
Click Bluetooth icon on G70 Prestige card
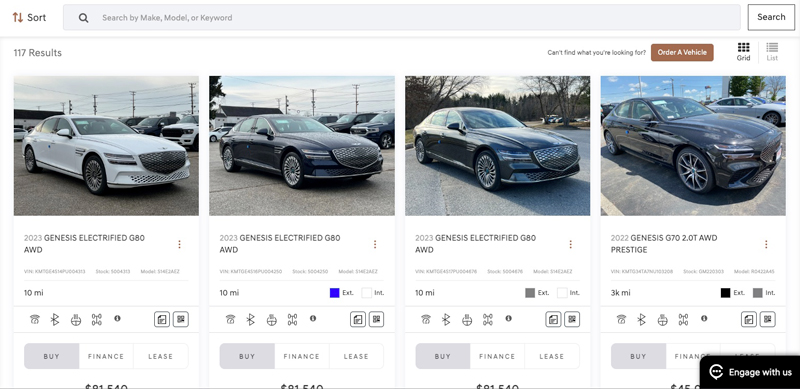[641, 320]
